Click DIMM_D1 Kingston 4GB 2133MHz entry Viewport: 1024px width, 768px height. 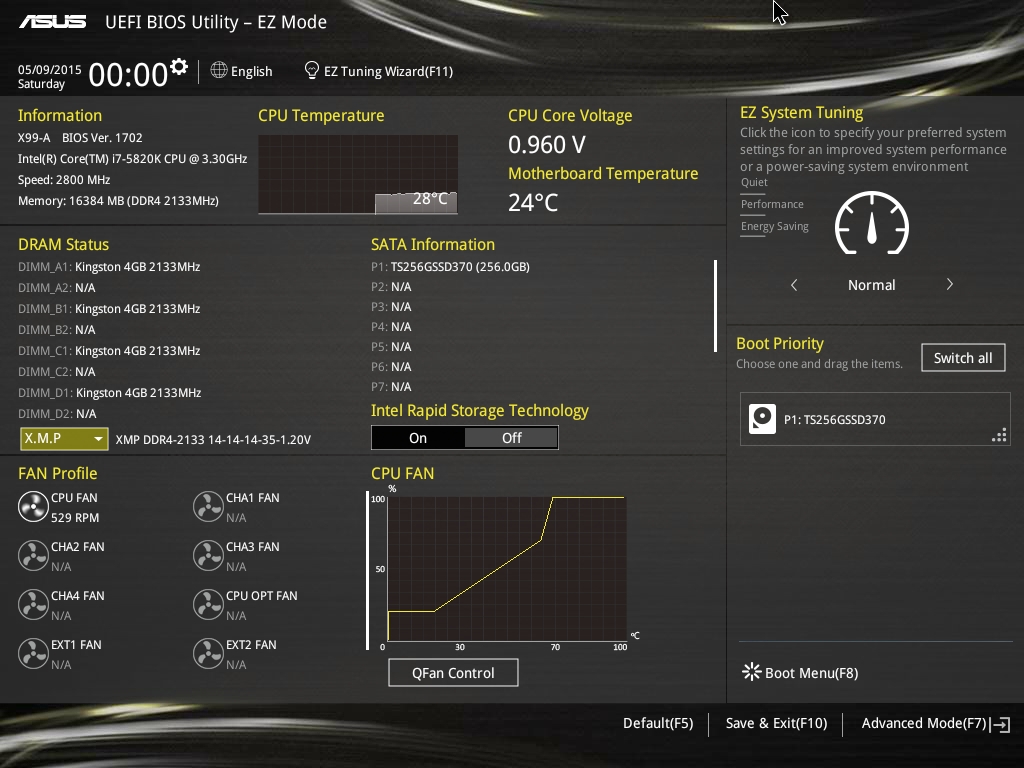(110, 392)
